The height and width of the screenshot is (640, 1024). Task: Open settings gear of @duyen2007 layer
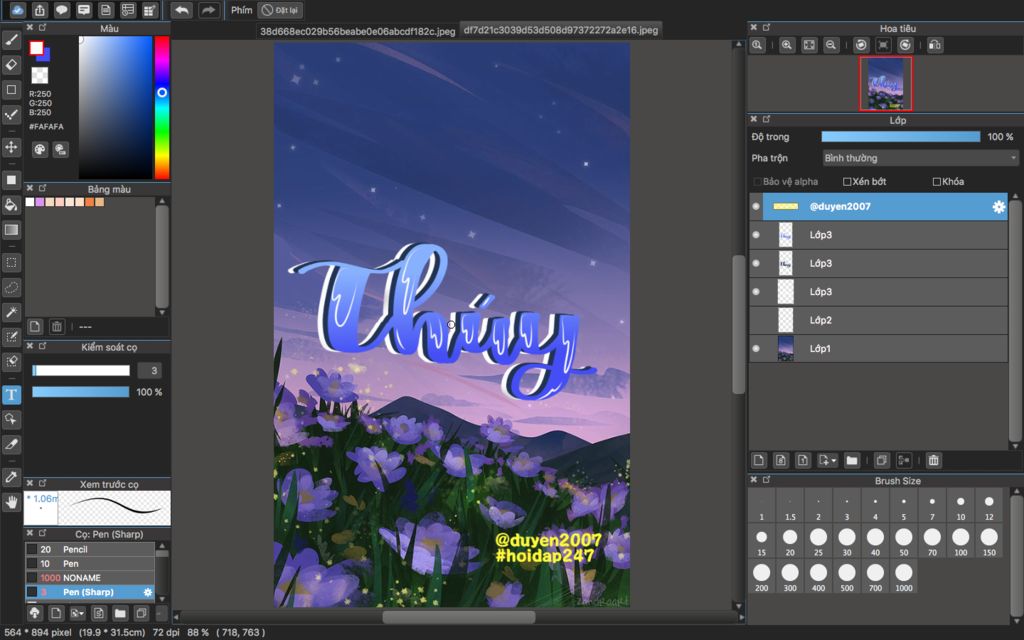[x=999, y=206]
